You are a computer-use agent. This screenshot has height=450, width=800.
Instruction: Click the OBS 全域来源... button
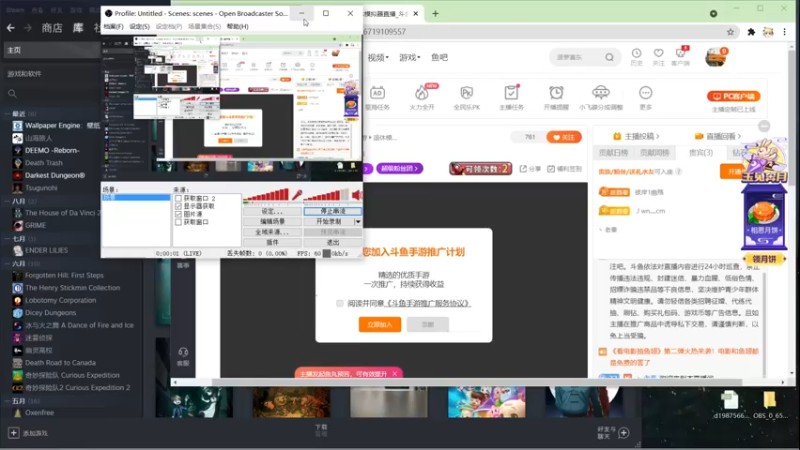coord(272,232)
